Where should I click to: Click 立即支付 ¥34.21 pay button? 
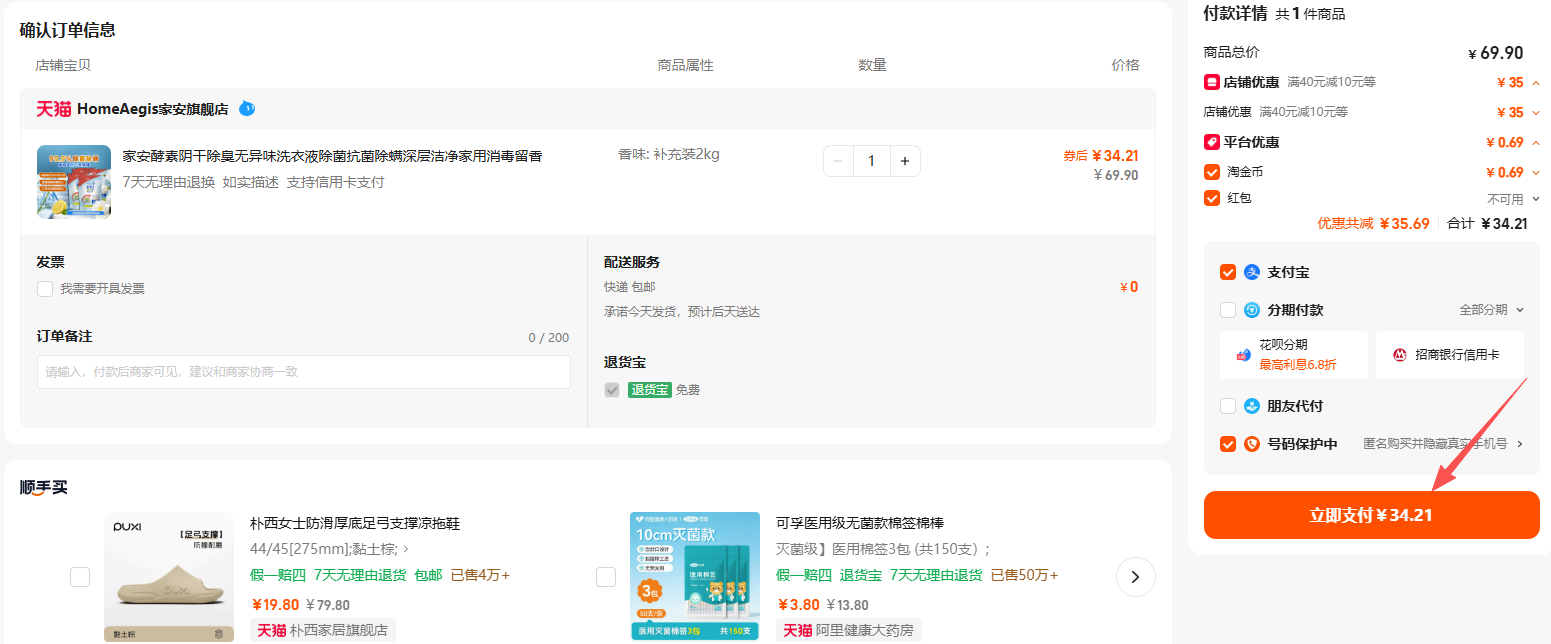pos(1371,515)
